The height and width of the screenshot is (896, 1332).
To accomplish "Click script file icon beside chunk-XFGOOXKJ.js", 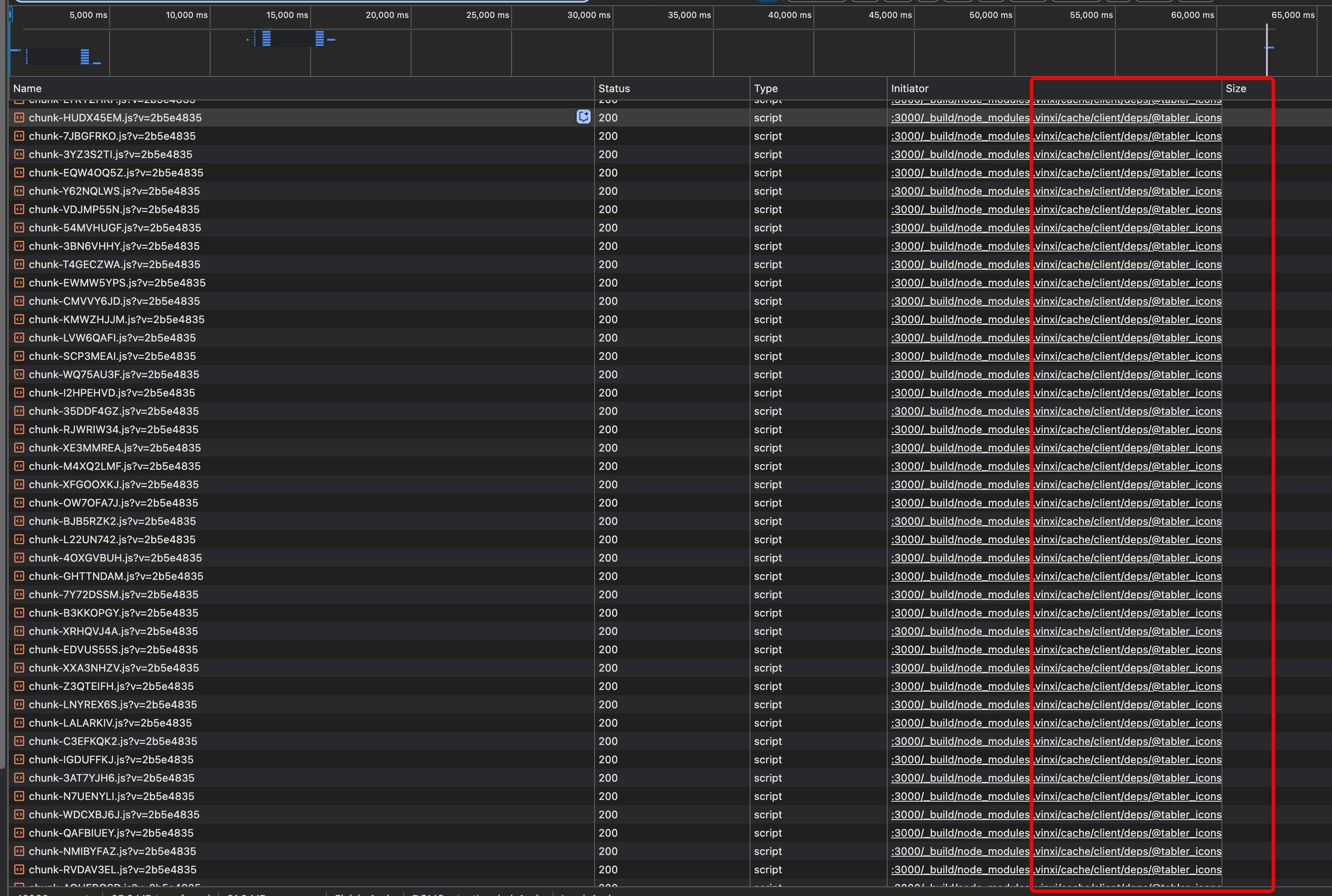I will (x=19, y=485).
